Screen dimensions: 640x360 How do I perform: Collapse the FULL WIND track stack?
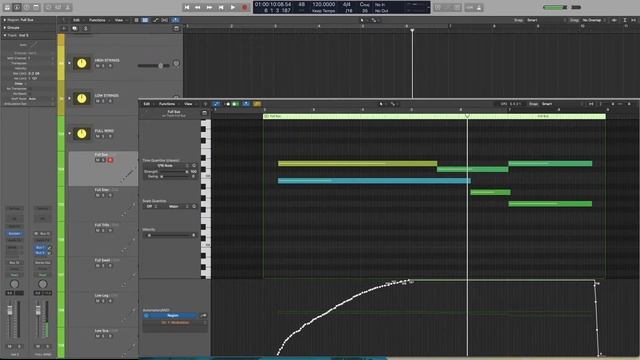click(69, 133)
